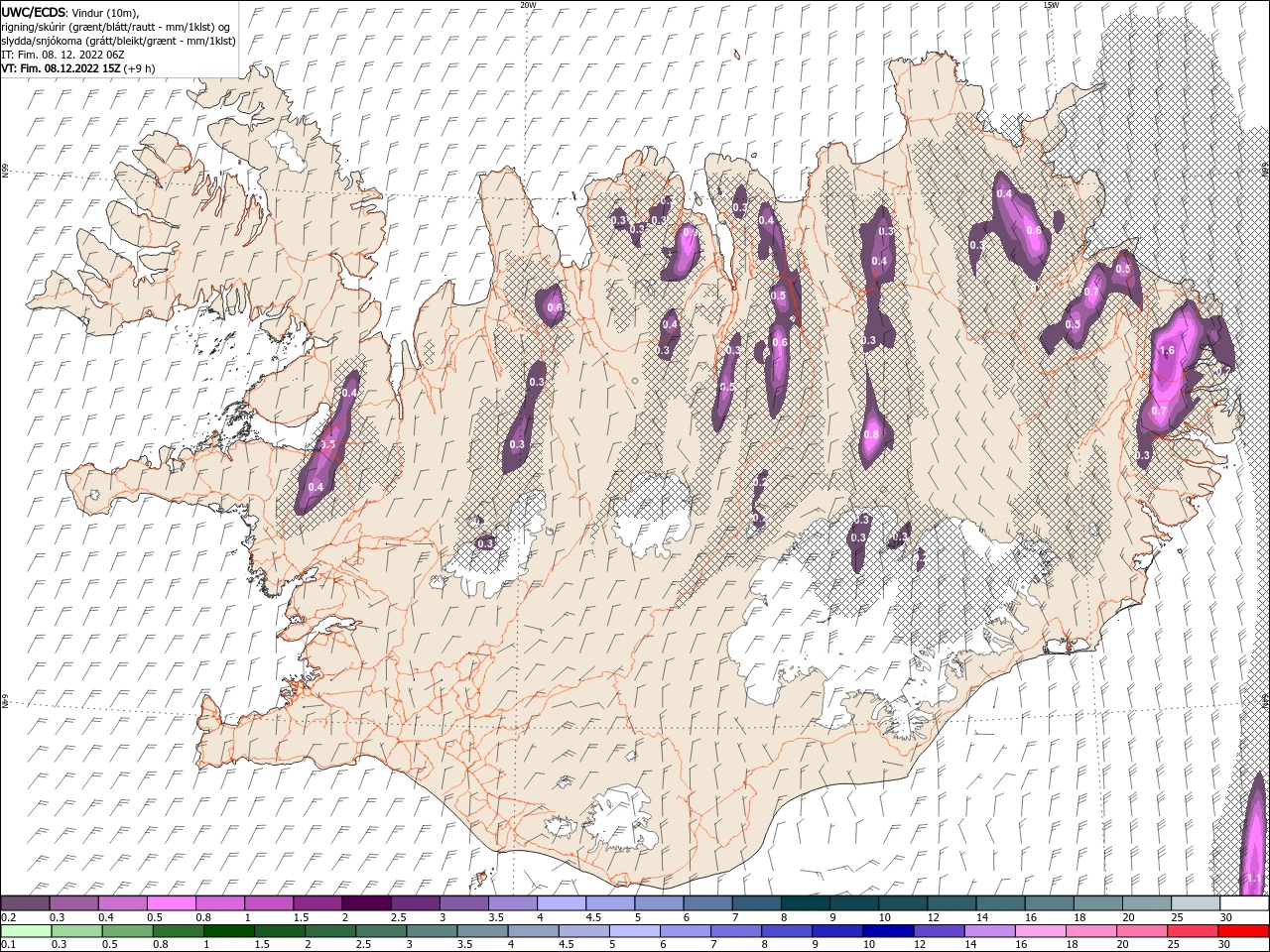Pick the snow scale swatch between 25 and 30
This screenshot has width=1270, height=952.
(1195, 902)
